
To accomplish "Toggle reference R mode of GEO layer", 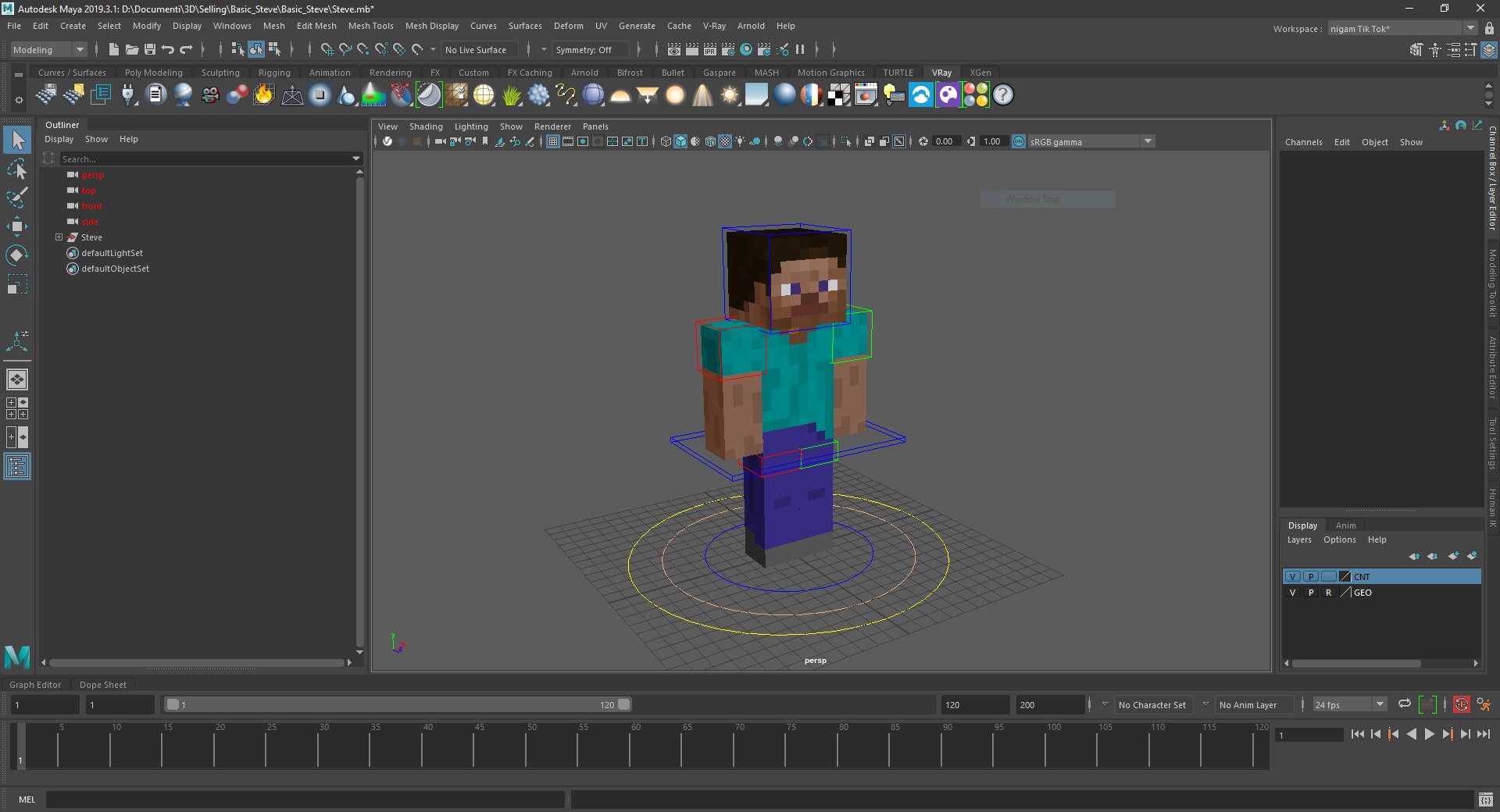I will (1328, 593).
